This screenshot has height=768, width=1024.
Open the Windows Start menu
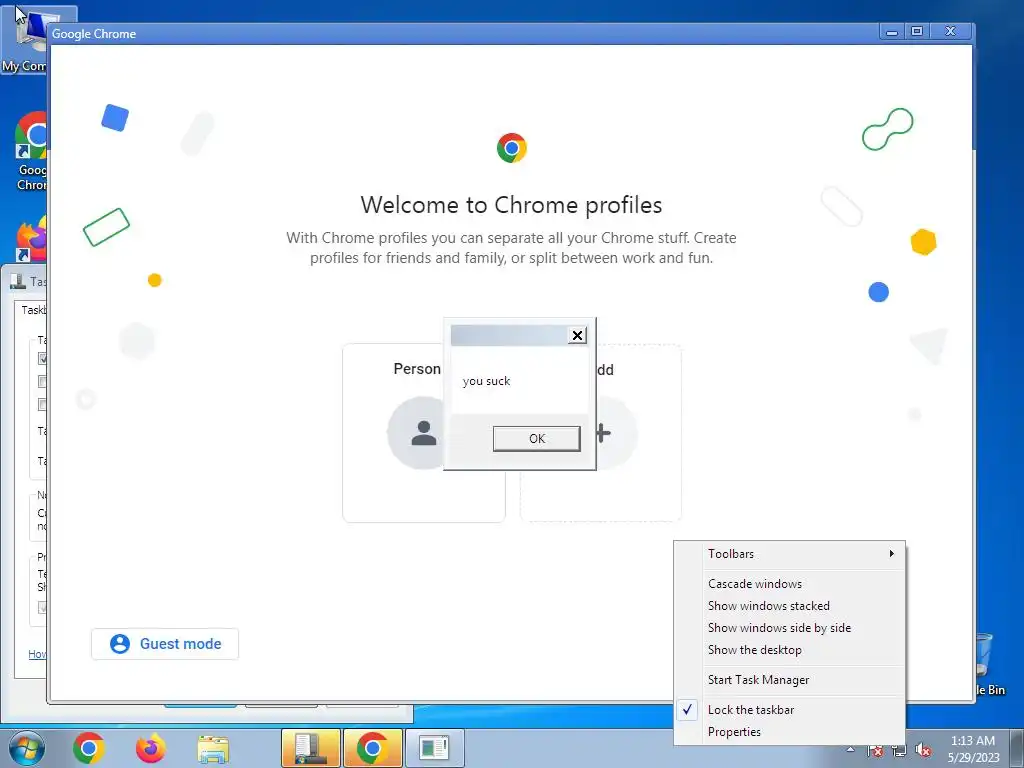click(26, 748)
